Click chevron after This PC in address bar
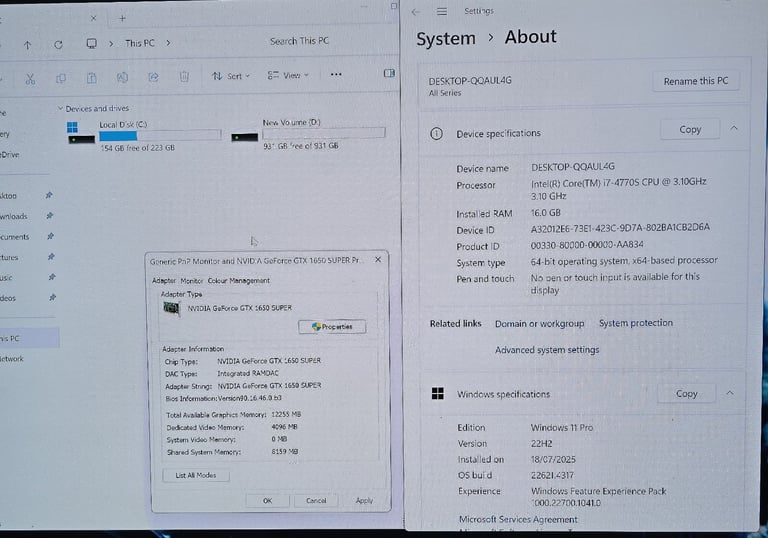 pos(168,43)
